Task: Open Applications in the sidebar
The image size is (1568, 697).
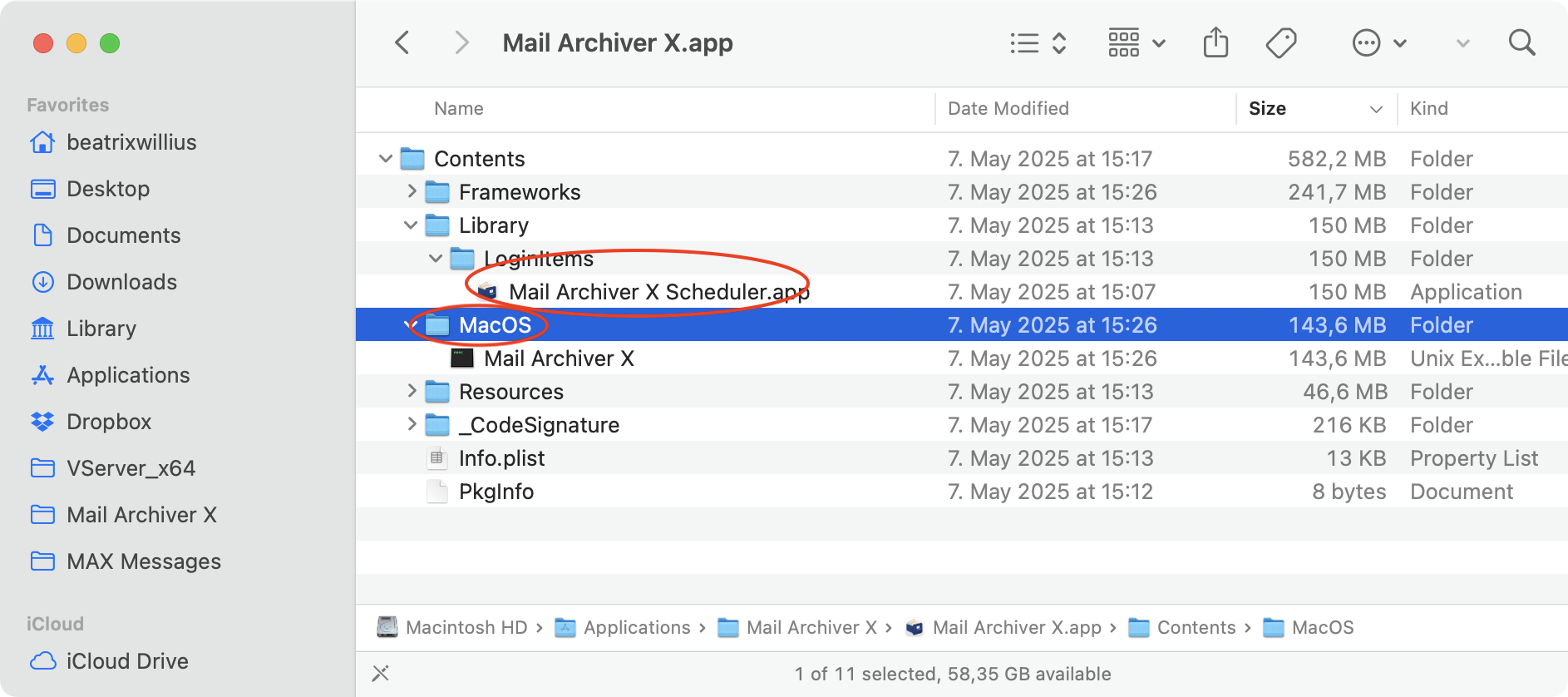Action: pos(110,375)
